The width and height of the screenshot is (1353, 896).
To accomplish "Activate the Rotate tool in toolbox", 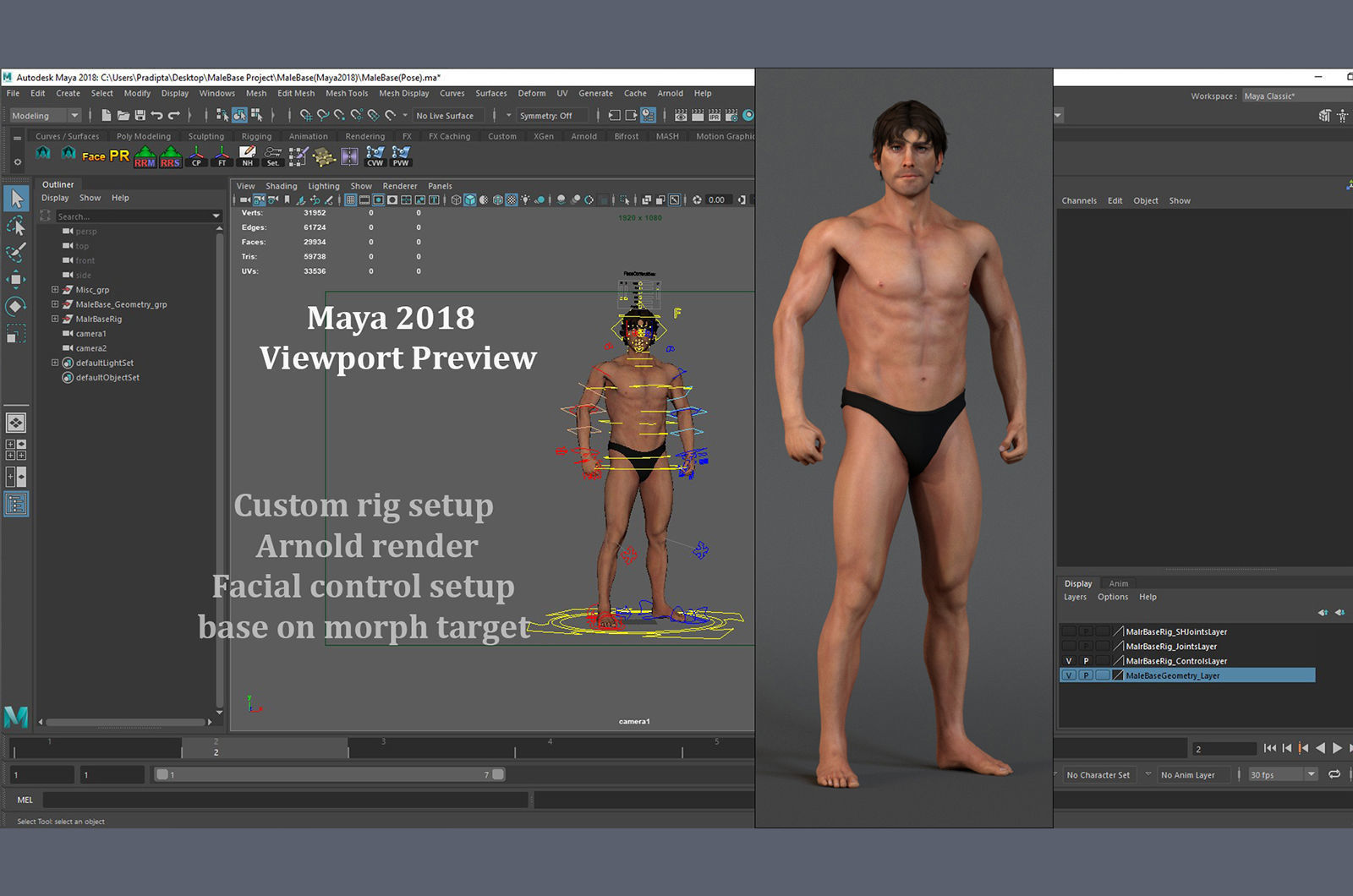I will [16, 306].
